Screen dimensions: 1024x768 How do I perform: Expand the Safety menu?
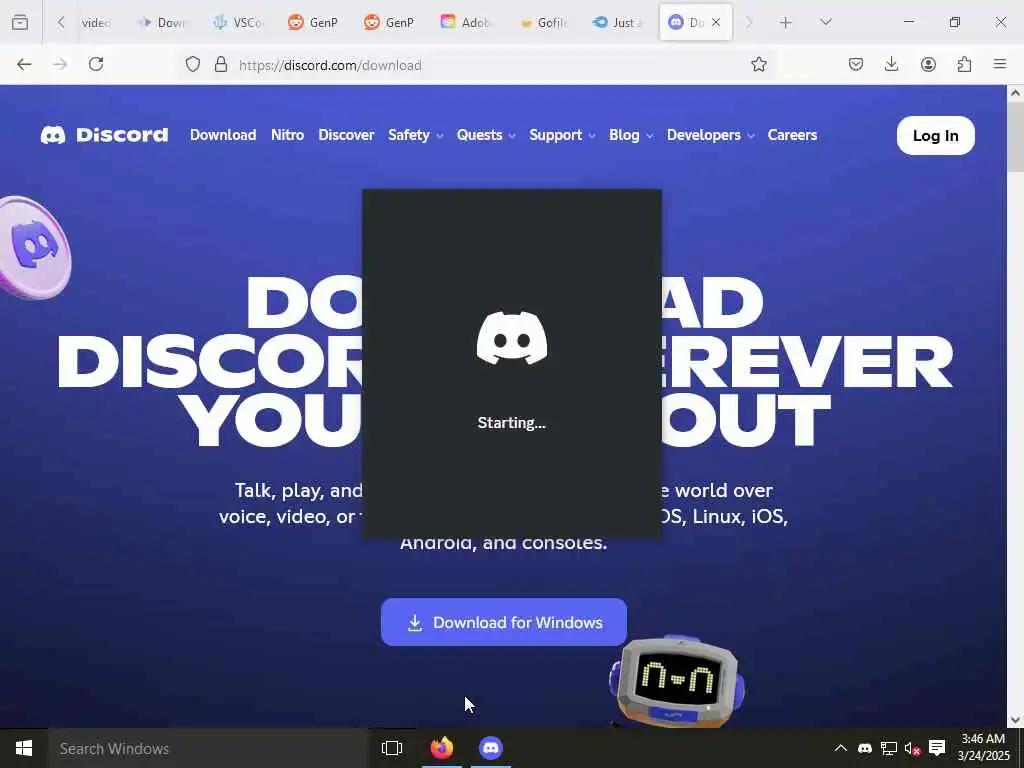415,135
